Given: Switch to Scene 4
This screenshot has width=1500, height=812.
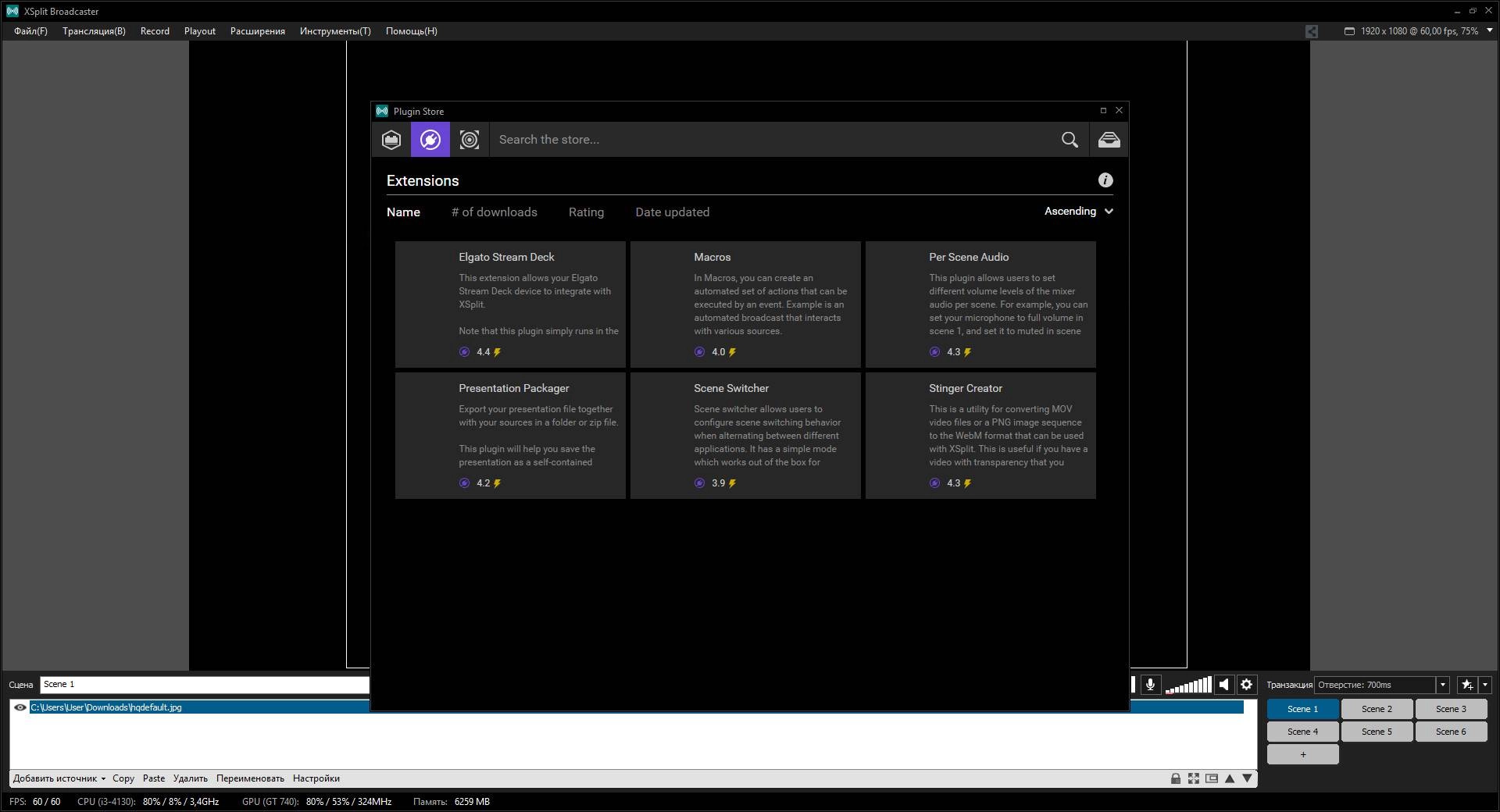Looking at the screenshot, I should [1302, 732].
